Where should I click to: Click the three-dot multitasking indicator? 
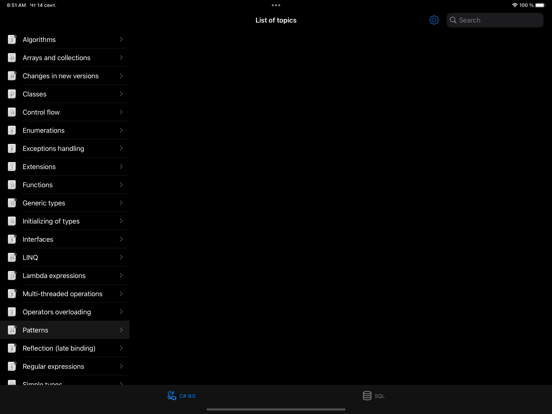point(276,5)
